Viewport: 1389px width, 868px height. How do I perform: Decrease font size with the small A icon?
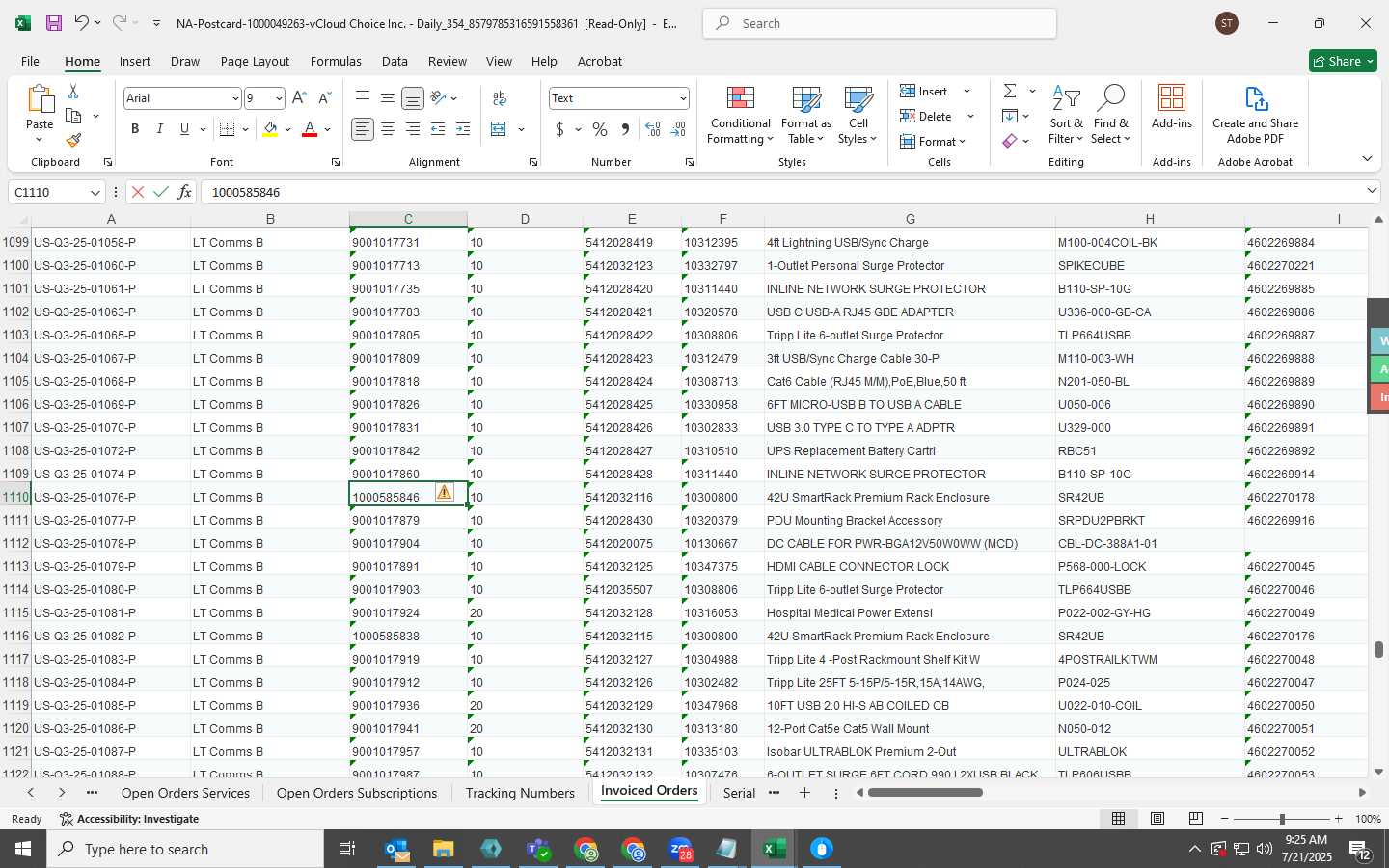point(324,98)
